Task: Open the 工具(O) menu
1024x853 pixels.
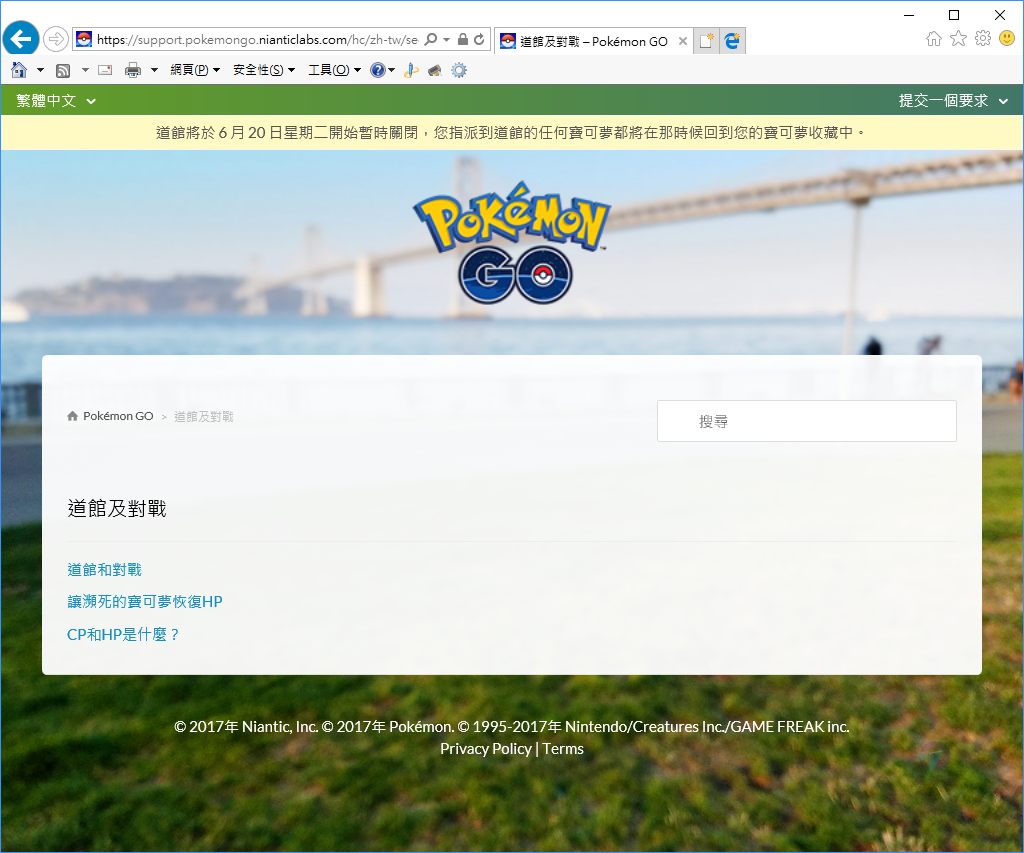Action: (334, 70)
